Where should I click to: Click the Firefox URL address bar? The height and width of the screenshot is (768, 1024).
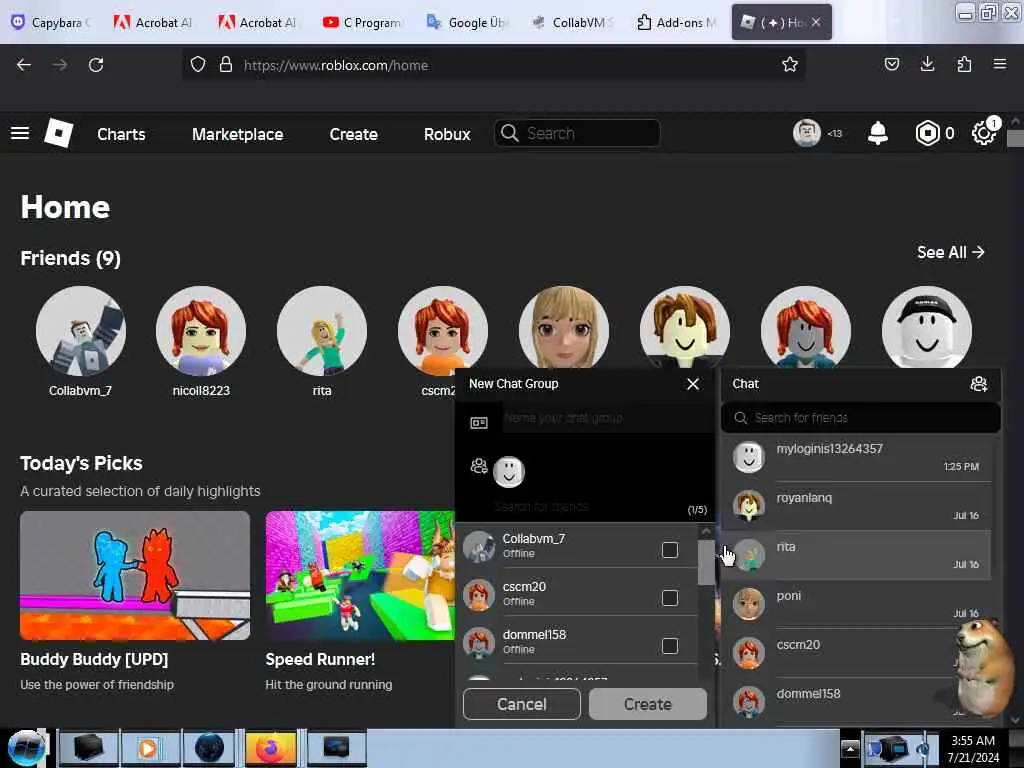tap(494, 65)
